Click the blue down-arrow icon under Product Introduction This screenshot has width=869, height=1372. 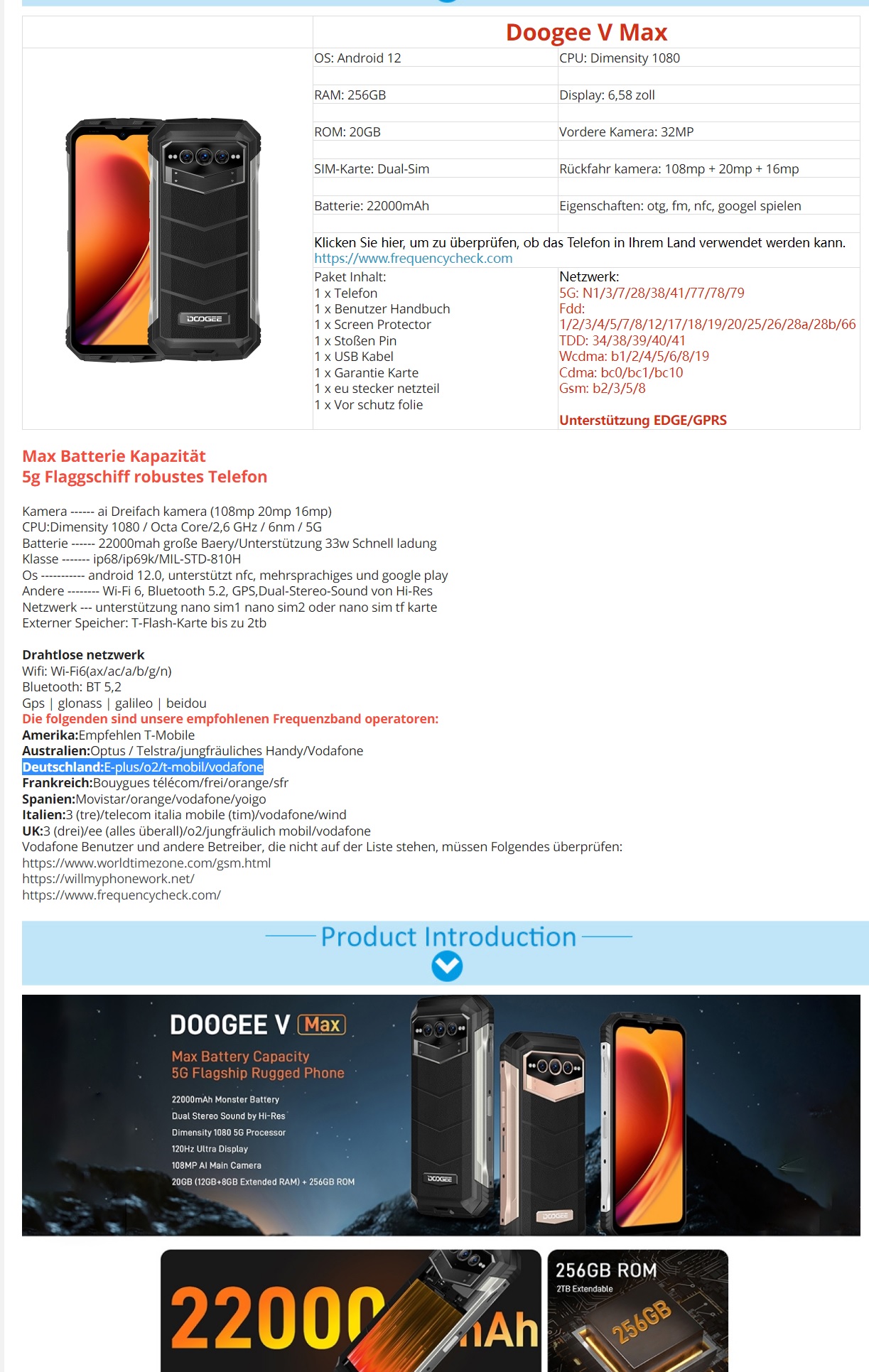447,966
